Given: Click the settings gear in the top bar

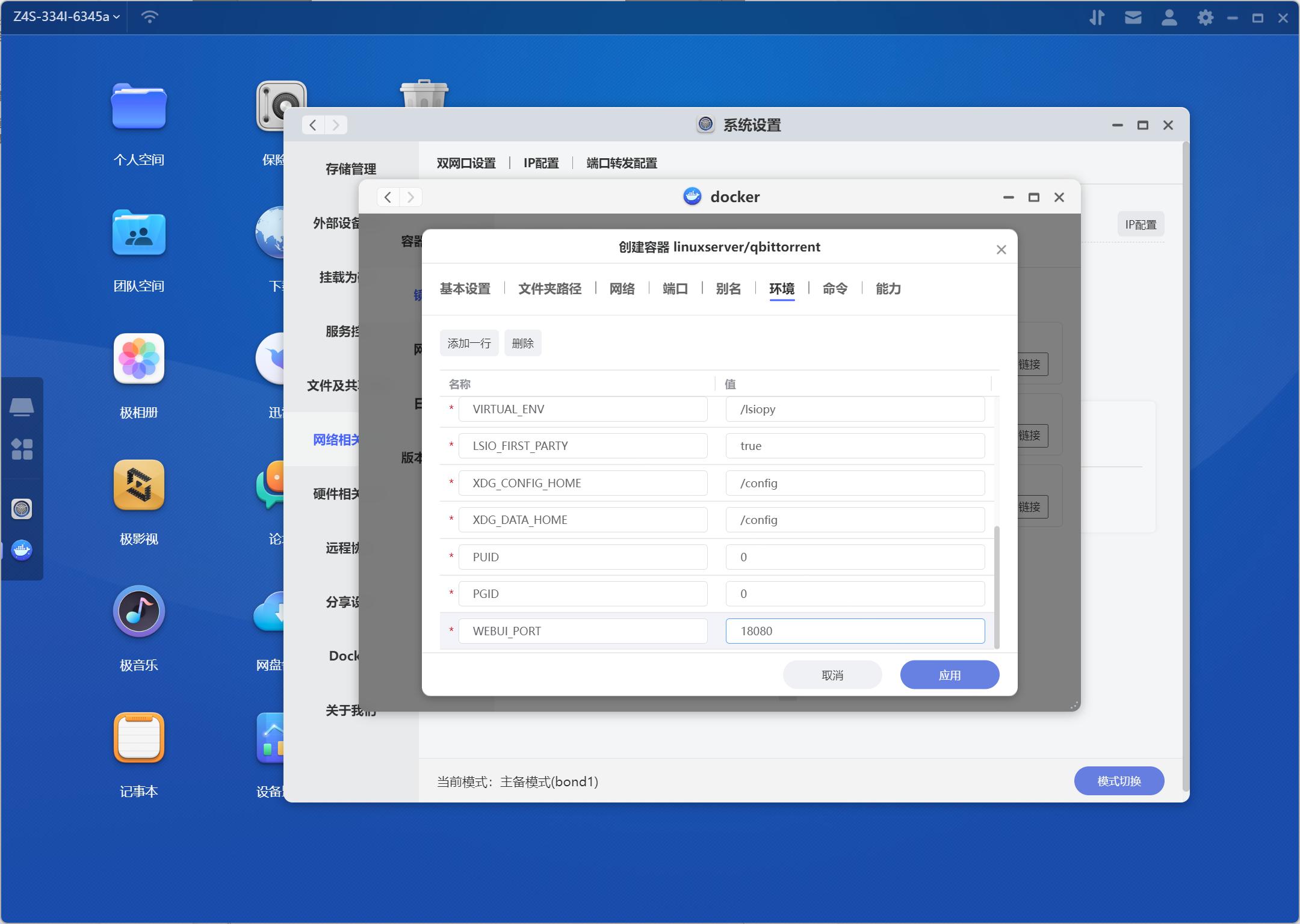Looking at the screenshot, I should click(x=1206, y=17).
